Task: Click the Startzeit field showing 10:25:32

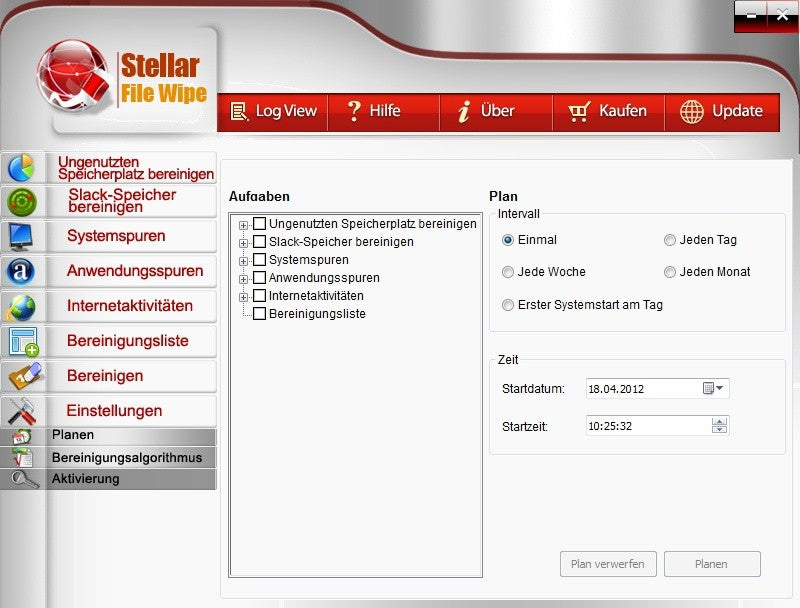Action: pos(658,426)
